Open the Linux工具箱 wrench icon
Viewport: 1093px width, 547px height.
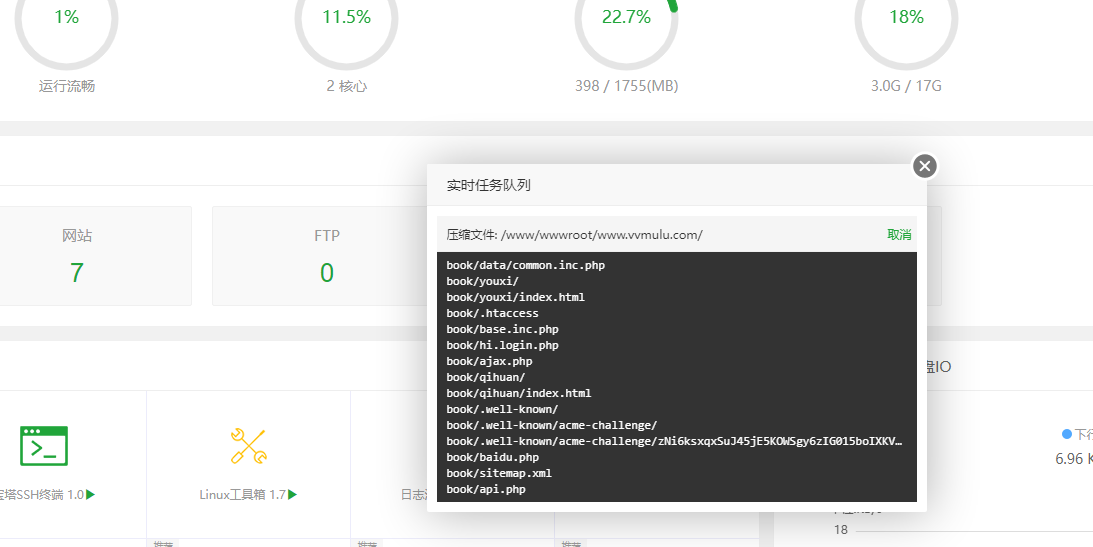point(248,446)
